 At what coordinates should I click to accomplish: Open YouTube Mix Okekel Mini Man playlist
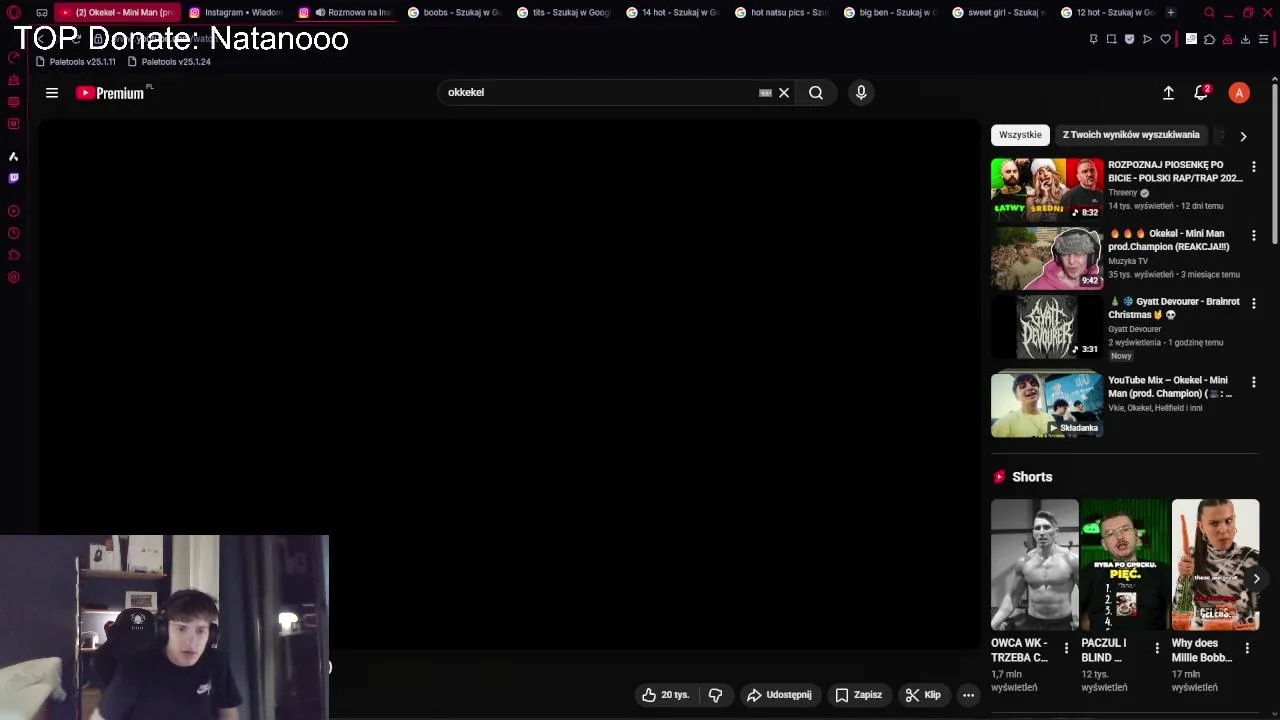pos(1046,404)
